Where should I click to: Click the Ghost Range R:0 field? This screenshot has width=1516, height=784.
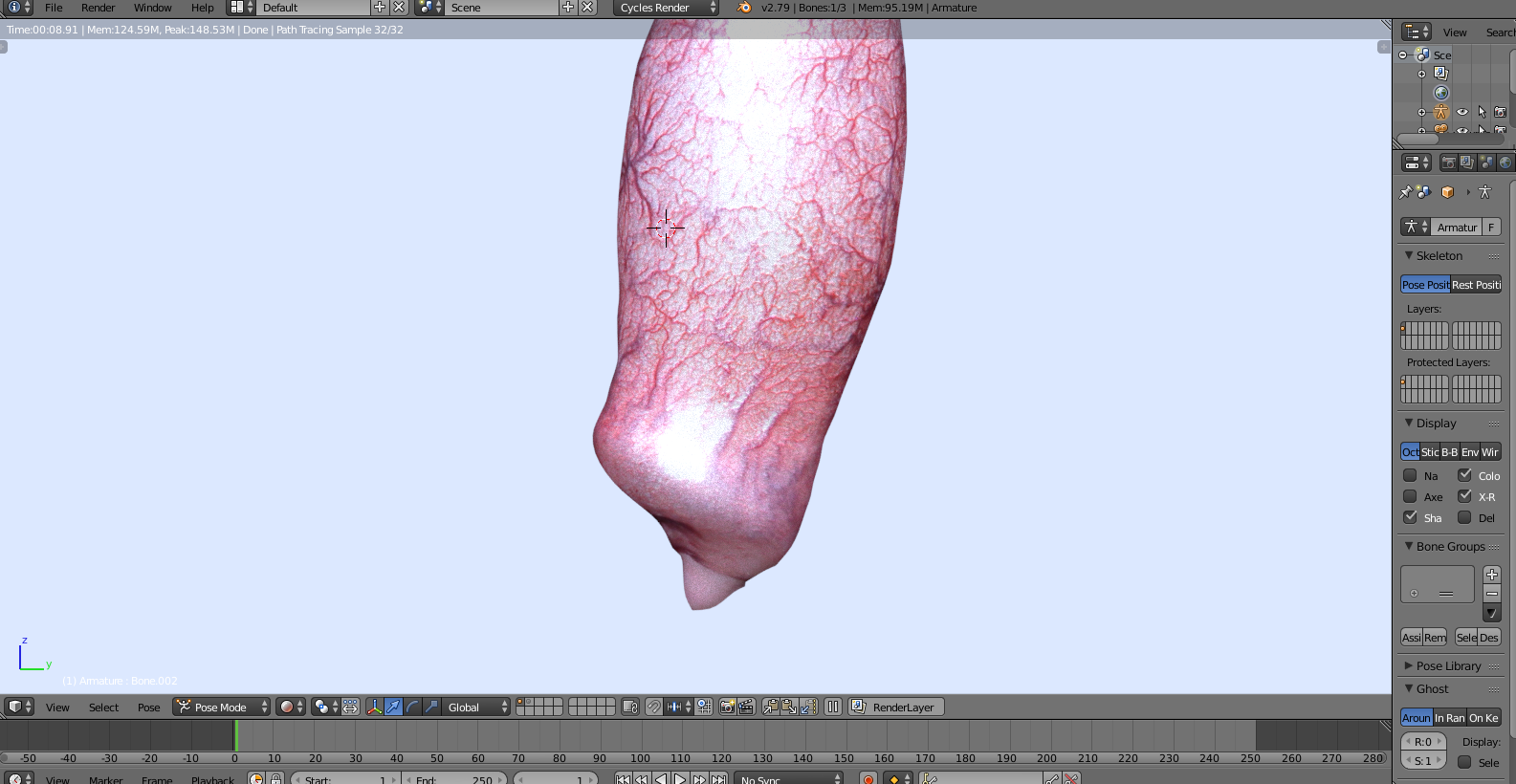[1423, 742]
